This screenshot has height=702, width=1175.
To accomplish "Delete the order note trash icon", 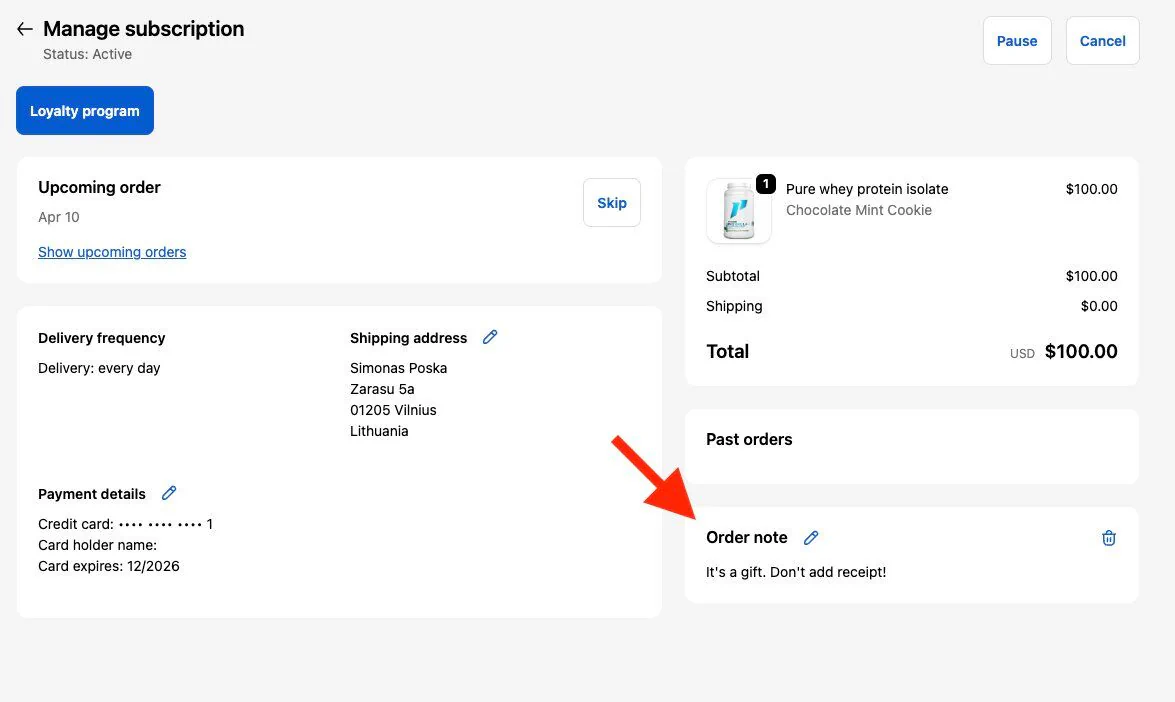I will 1109,537.
